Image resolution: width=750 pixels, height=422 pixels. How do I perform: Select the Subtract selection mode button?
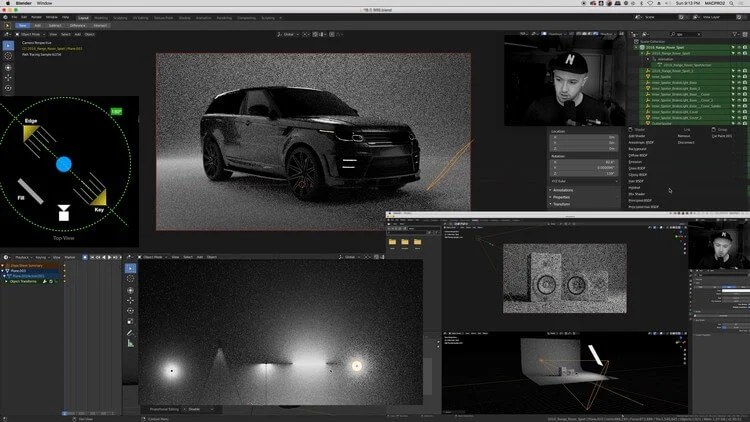coord(55,25)
